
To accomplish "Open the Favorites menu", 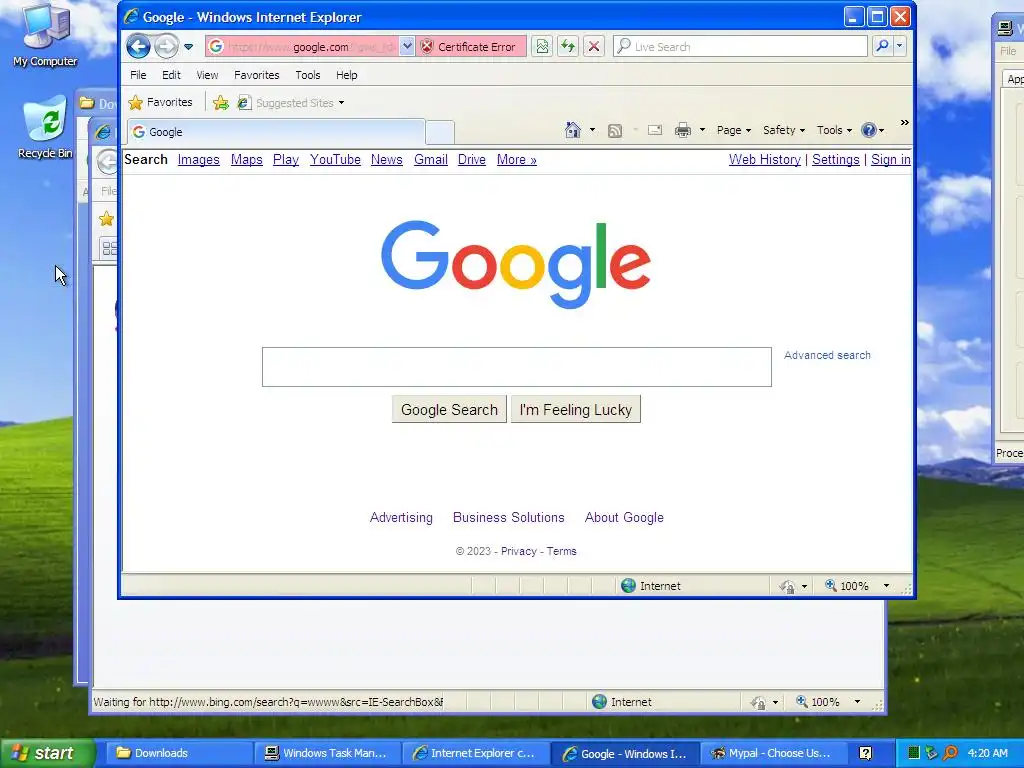I will click(257, 75).
